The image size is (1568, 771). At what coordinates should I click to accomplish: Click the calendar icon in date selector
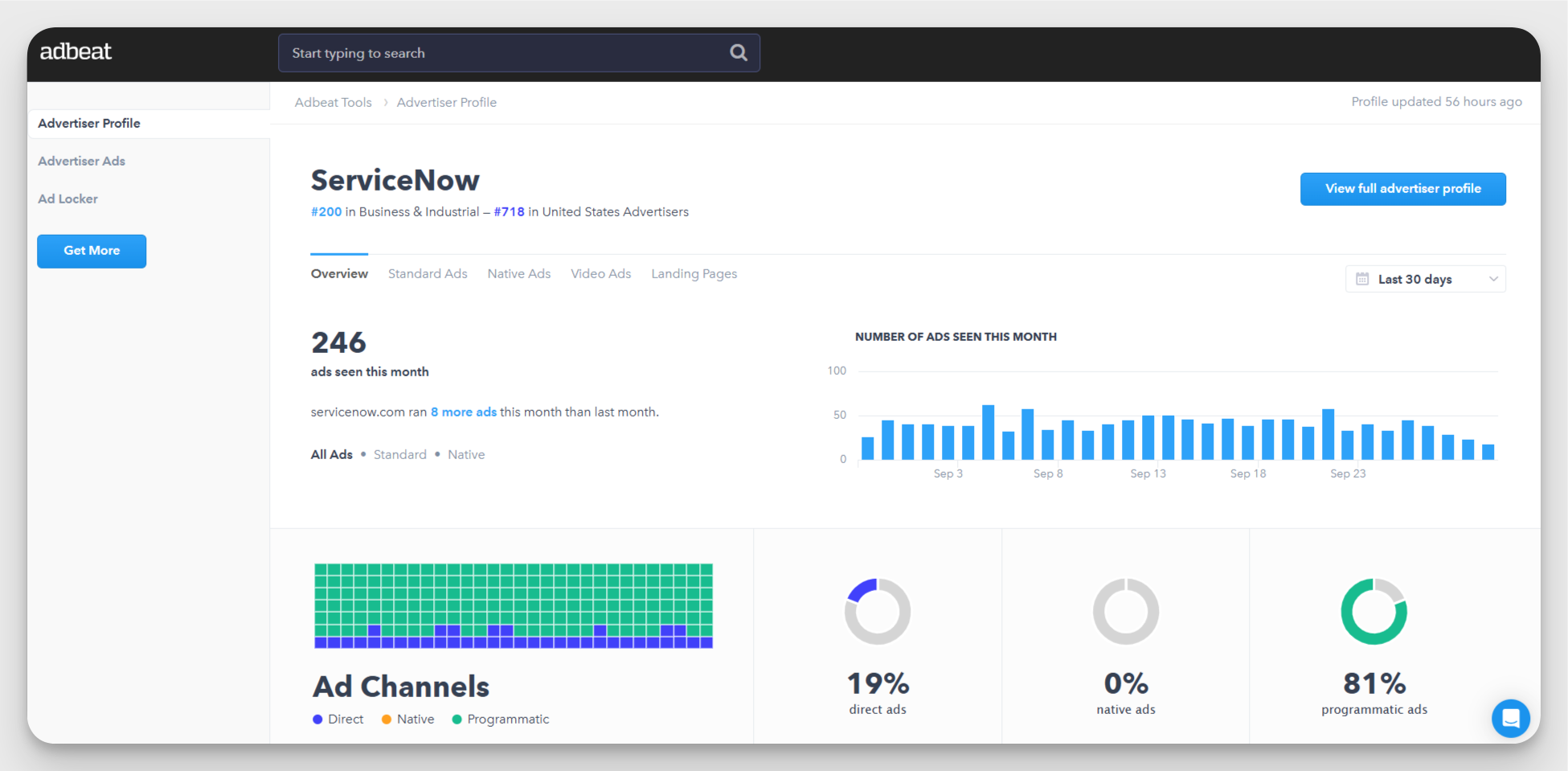click(1362, 279)
